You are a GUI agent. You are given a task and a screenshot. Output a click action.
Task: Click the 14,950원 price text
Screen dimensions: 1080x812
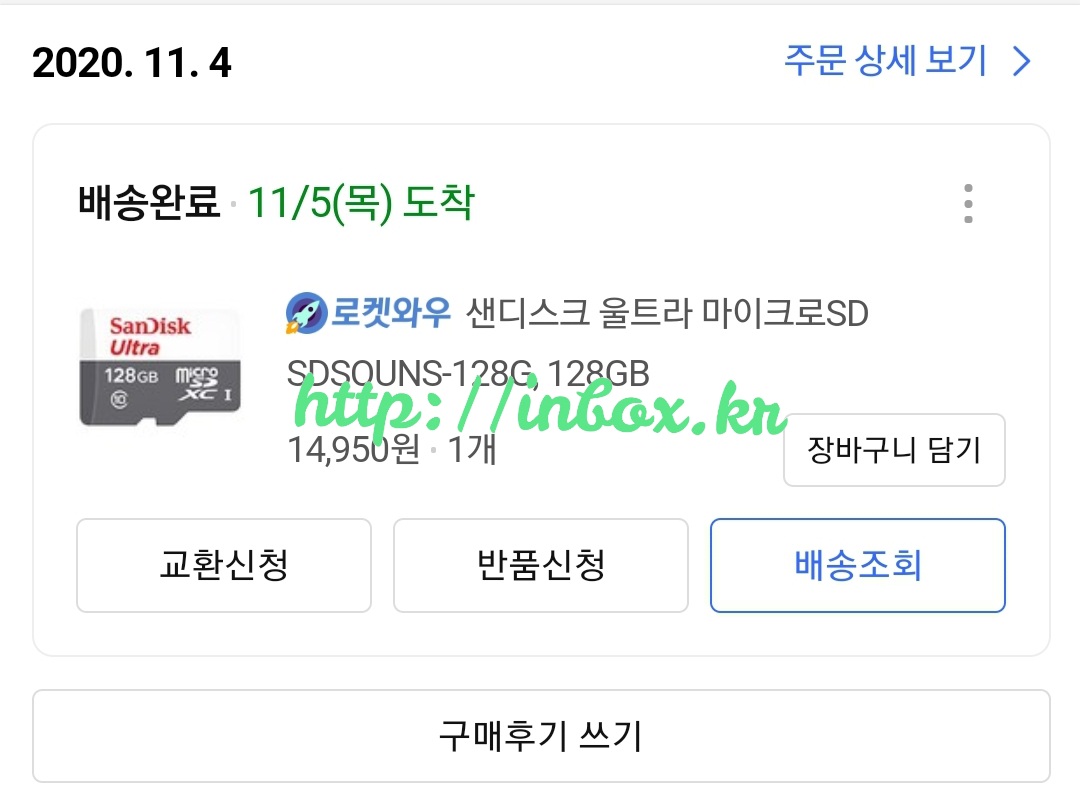(x=353, y=449)
